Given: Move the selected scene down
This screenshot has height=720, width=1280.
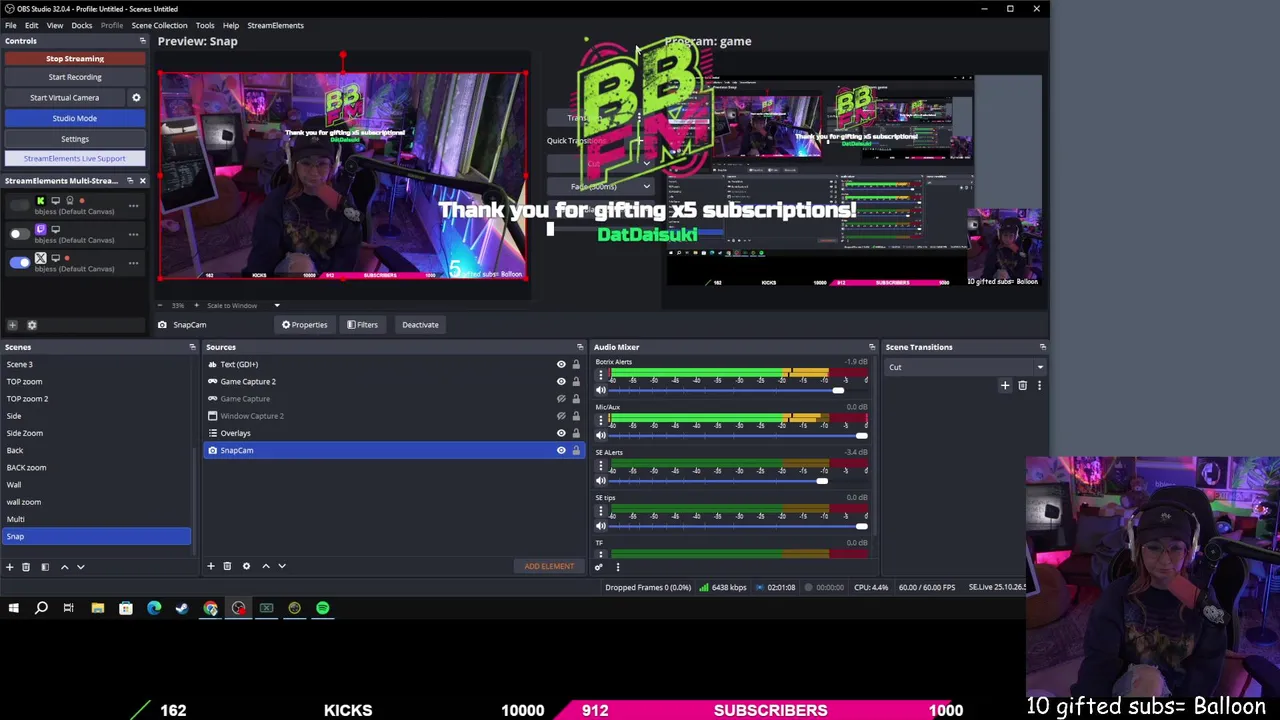Looking at the screenshot, I should [x=81, y=567].
